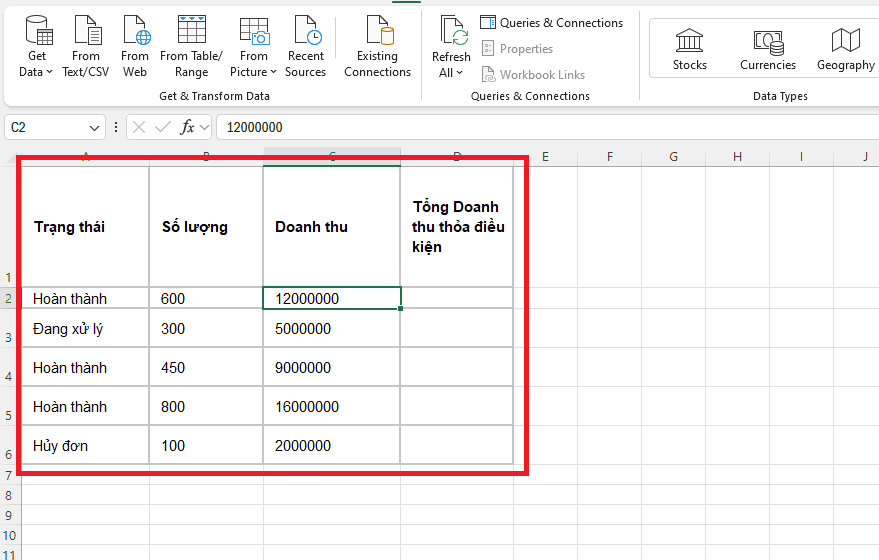Select revenue cell 5000000
The image size is (879, 560).
click(332, 328)
